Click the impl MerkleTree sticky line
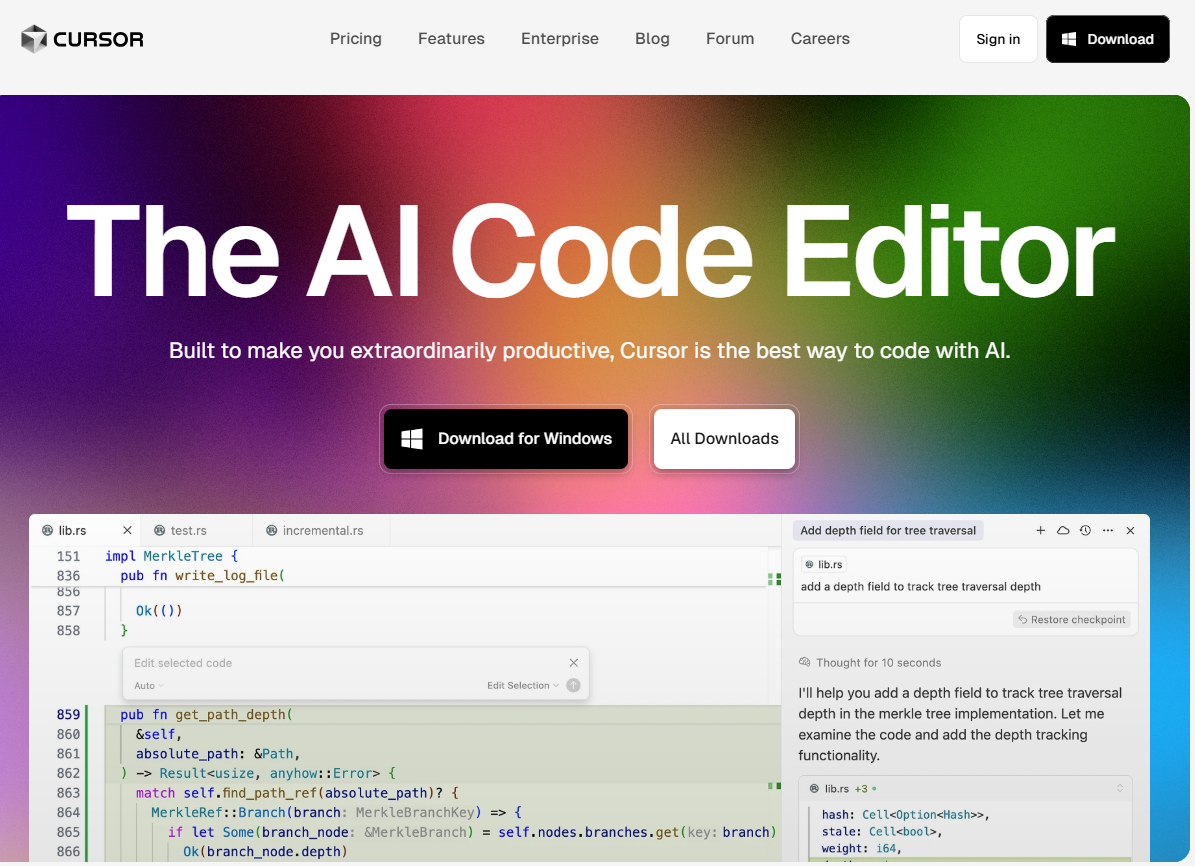Screen dimensions: 1195x866 tap(172, 556)
